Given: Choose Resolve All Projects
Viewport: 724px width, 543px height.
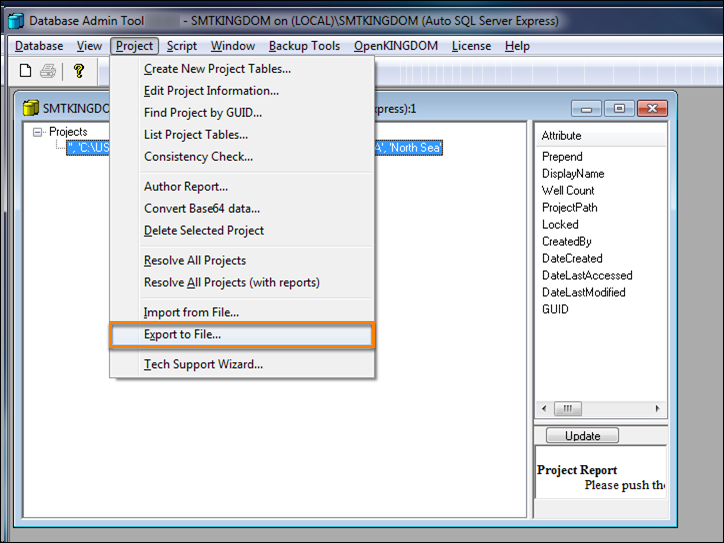Looking at the screenshot, I should pyautogui.click(x=242, y=260).
